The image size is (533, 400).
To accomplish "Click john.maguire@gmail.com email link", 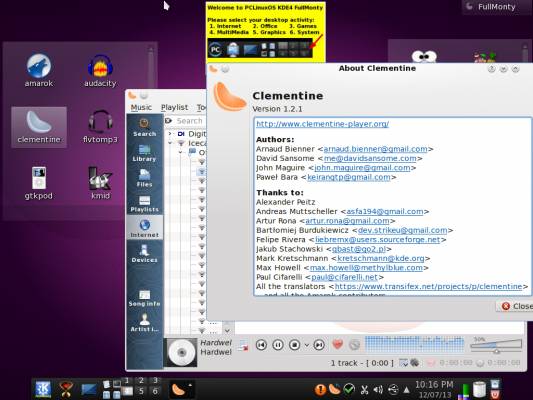I will pos(362,168).
